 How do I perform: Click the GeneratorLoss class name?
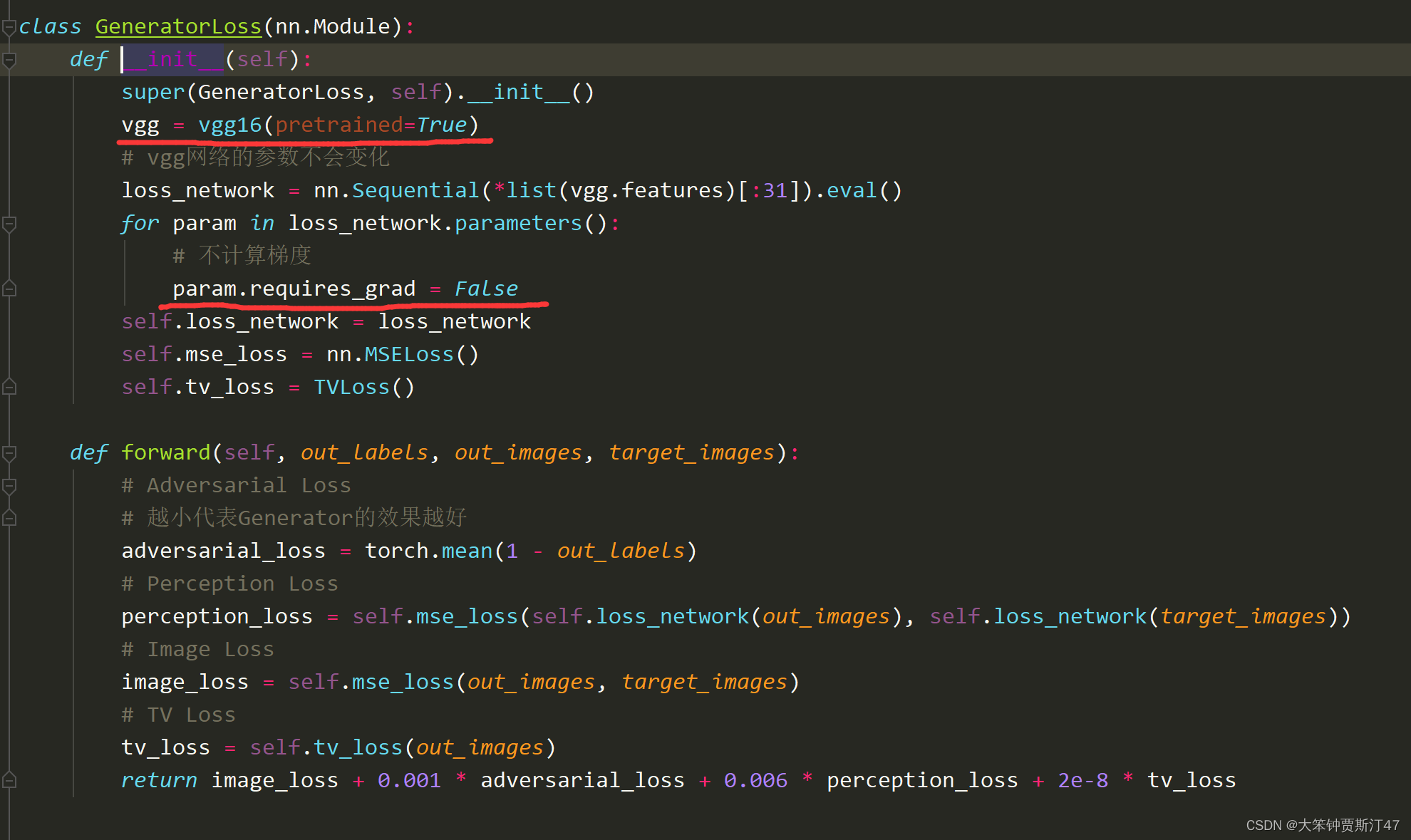(178, 27)
